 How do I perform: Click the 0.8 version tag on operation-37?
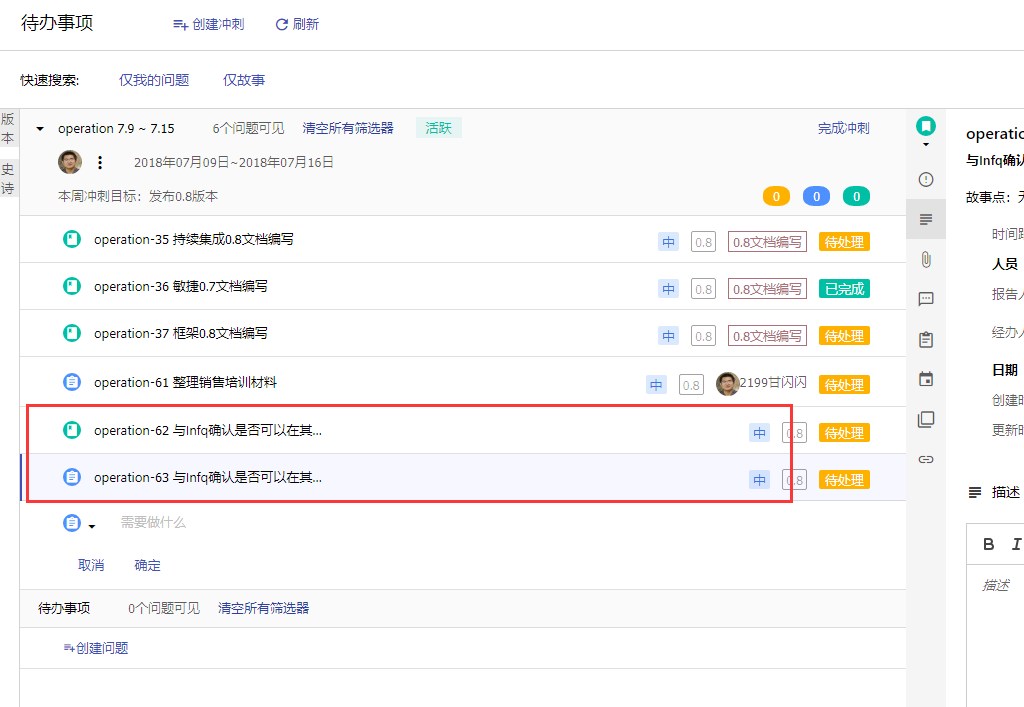pos(703,336)
